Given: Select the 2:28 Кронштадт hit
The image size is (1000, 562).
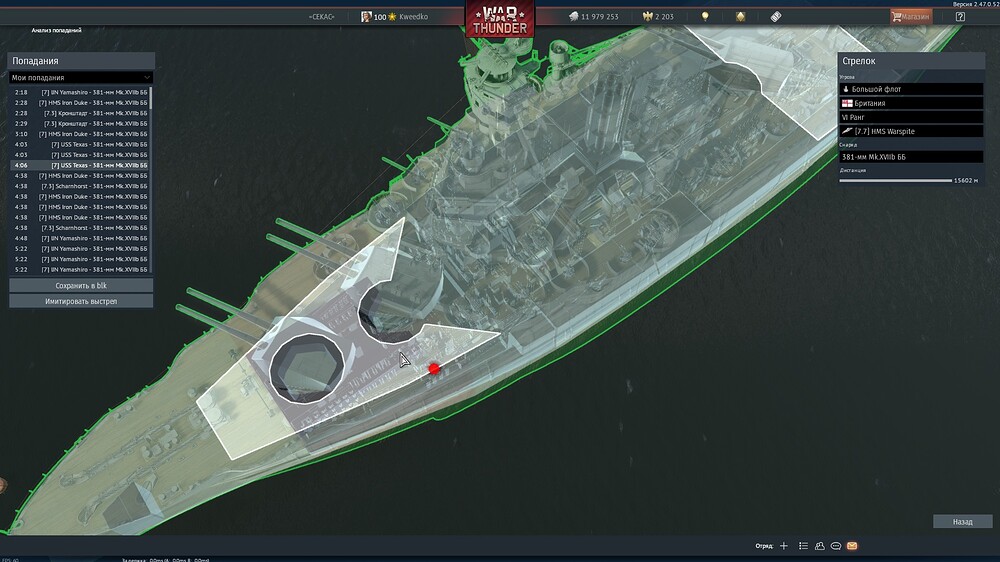Looking at the screenshot, I should coord(80,113).
